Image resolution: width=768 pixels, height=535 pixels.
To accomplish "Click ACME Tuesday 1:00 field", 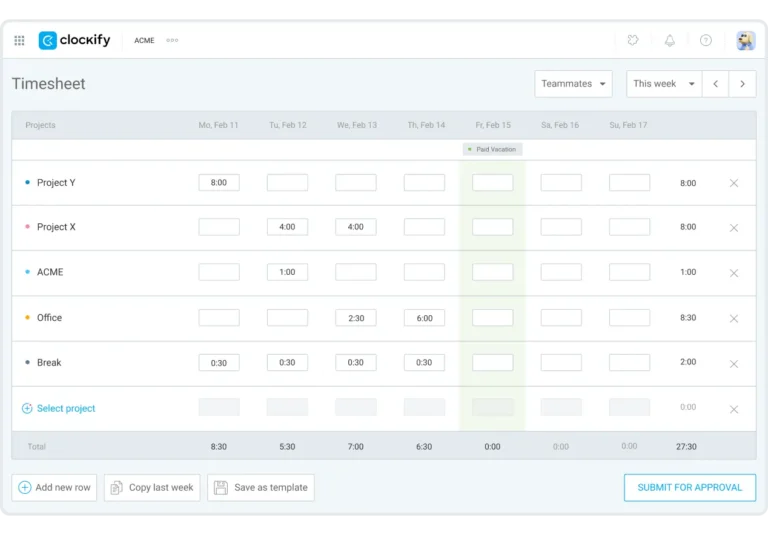I will click(287, 272).
